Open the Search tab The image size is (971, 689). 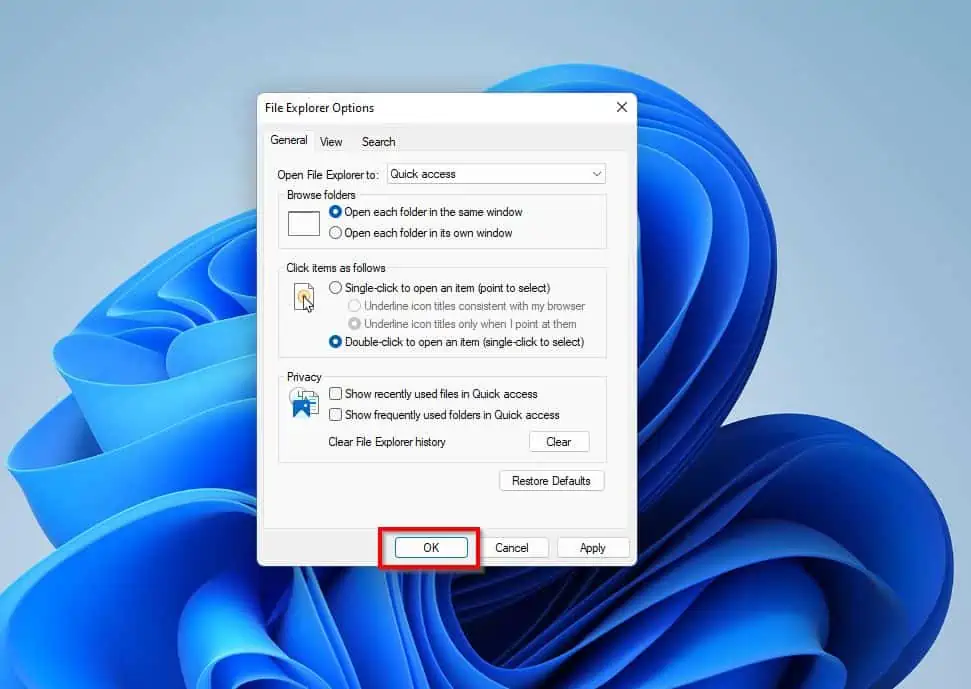[x=378, y=142]
